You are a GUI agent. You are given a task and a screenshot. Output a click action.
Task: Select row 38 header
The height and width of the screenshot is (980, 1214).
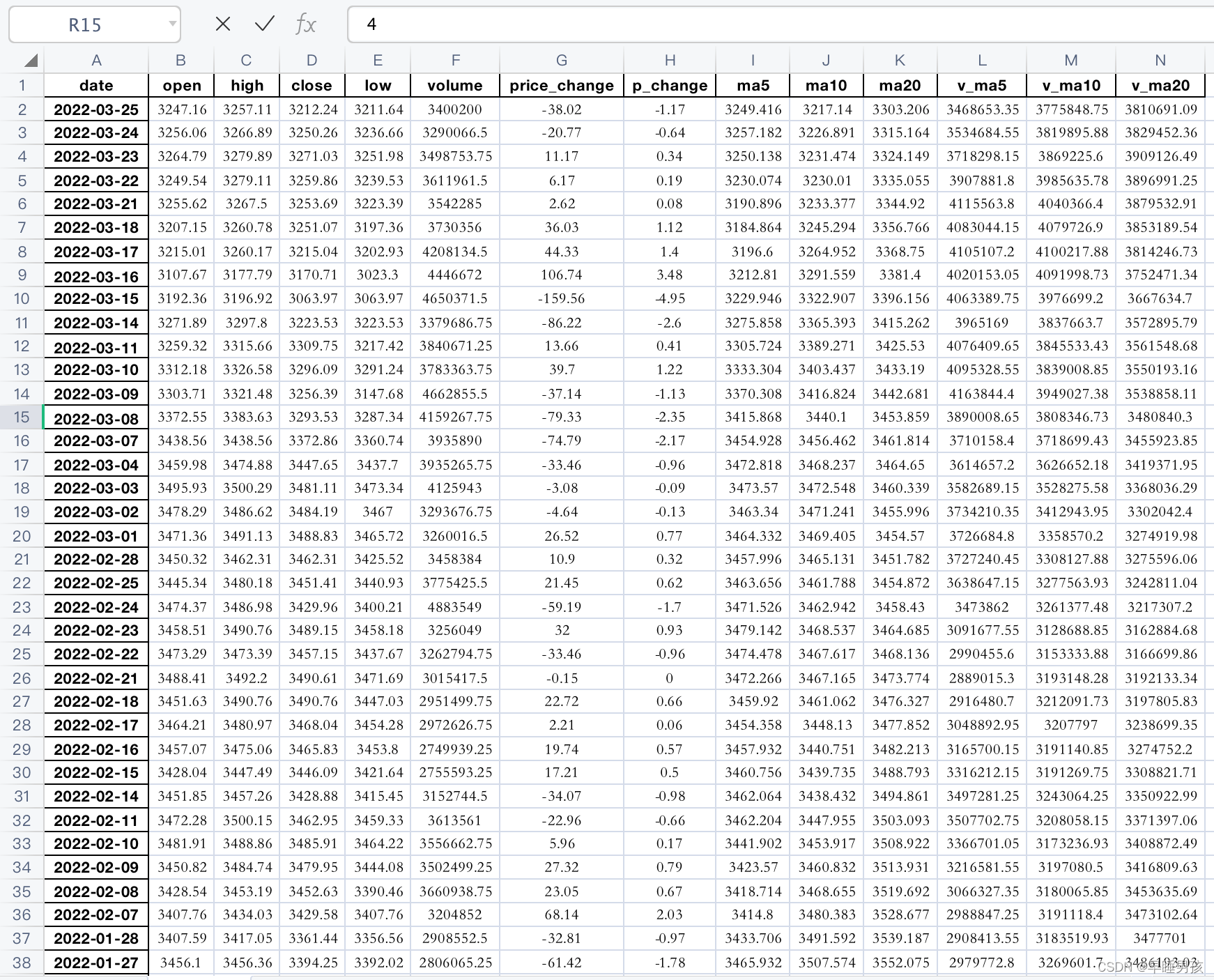[22, 962]
